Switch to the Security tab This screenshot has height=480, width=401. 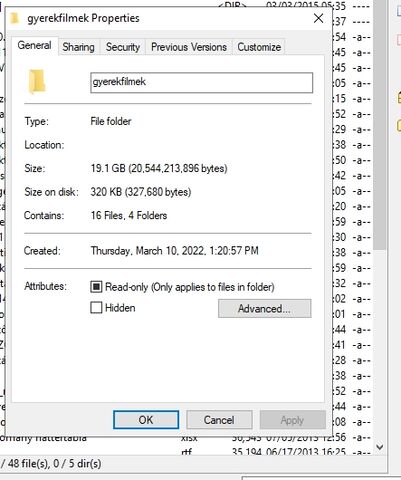(123, 47)
